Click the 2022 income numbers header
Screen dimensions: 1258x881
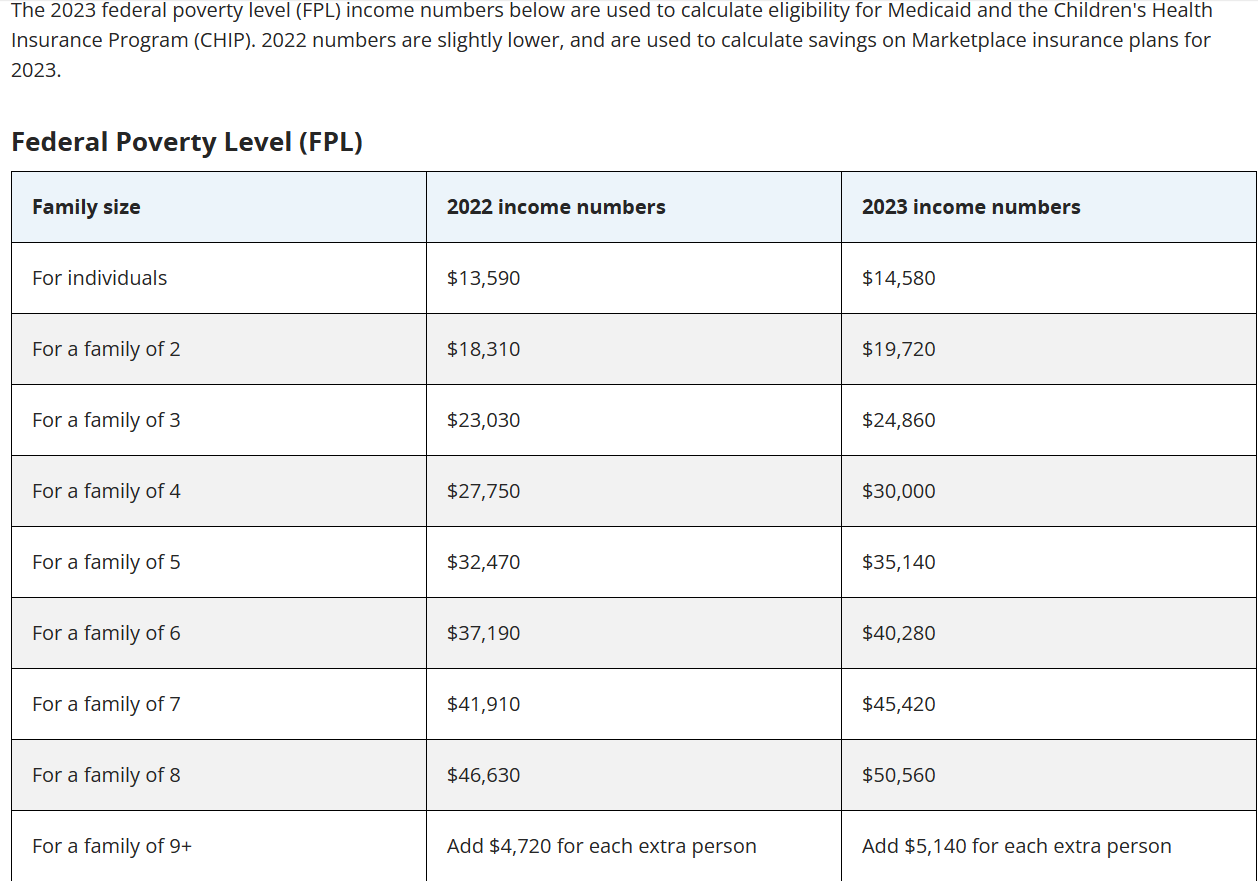pos(556,207)
